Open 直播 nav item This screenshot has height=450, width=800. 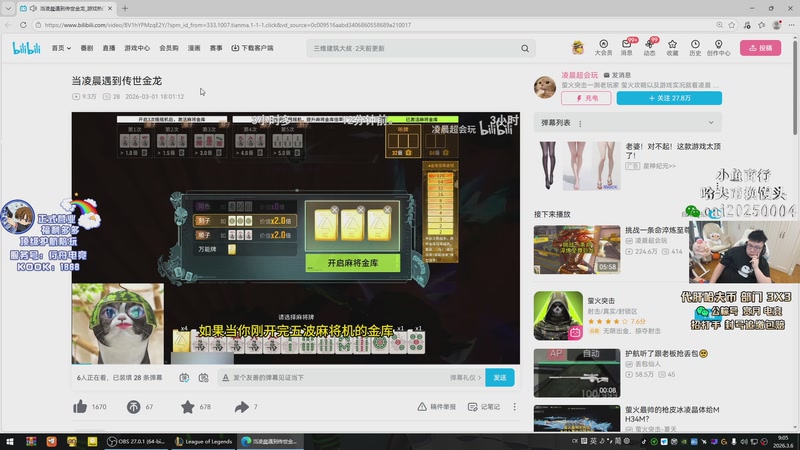tap(109, 48)
